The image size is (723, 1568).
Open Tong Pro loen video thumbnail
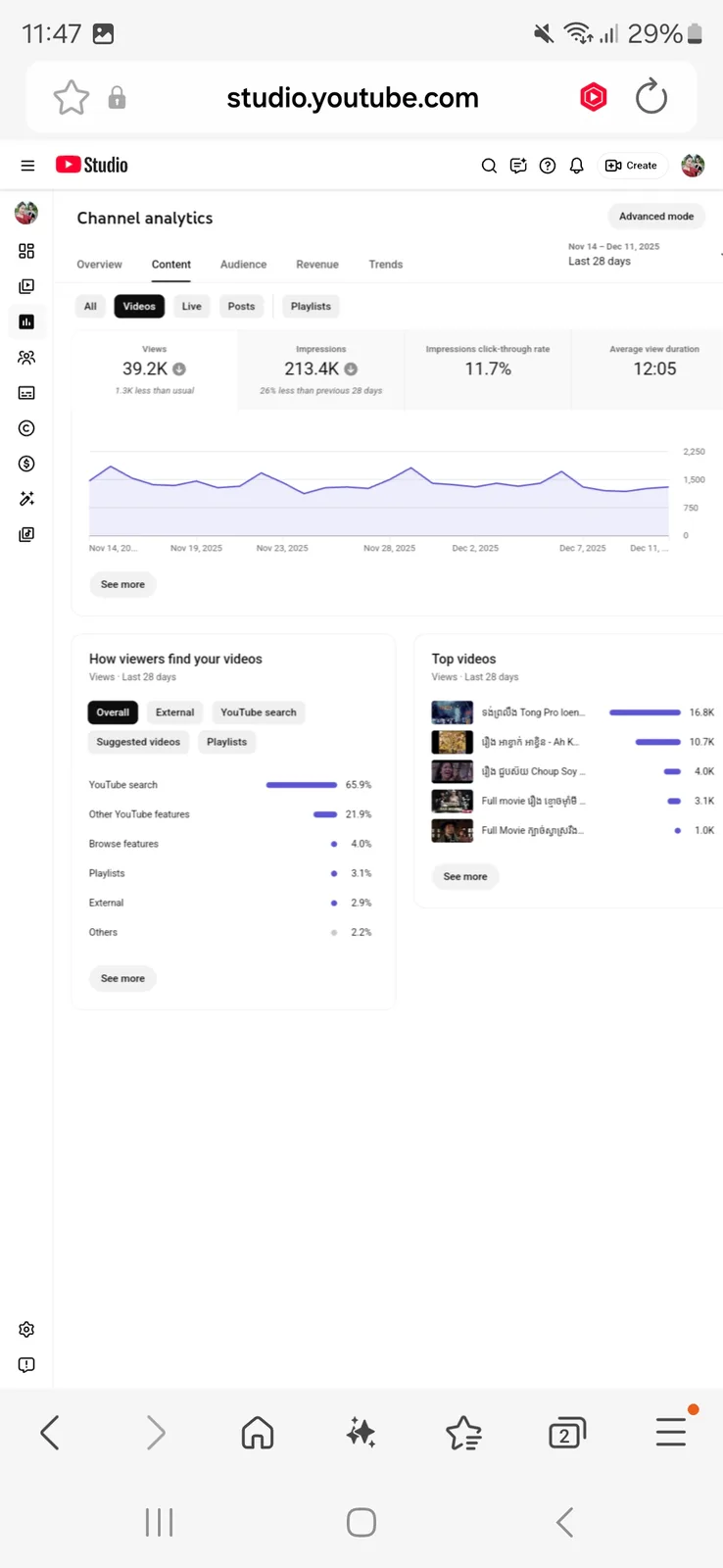[x=453, y=712]
